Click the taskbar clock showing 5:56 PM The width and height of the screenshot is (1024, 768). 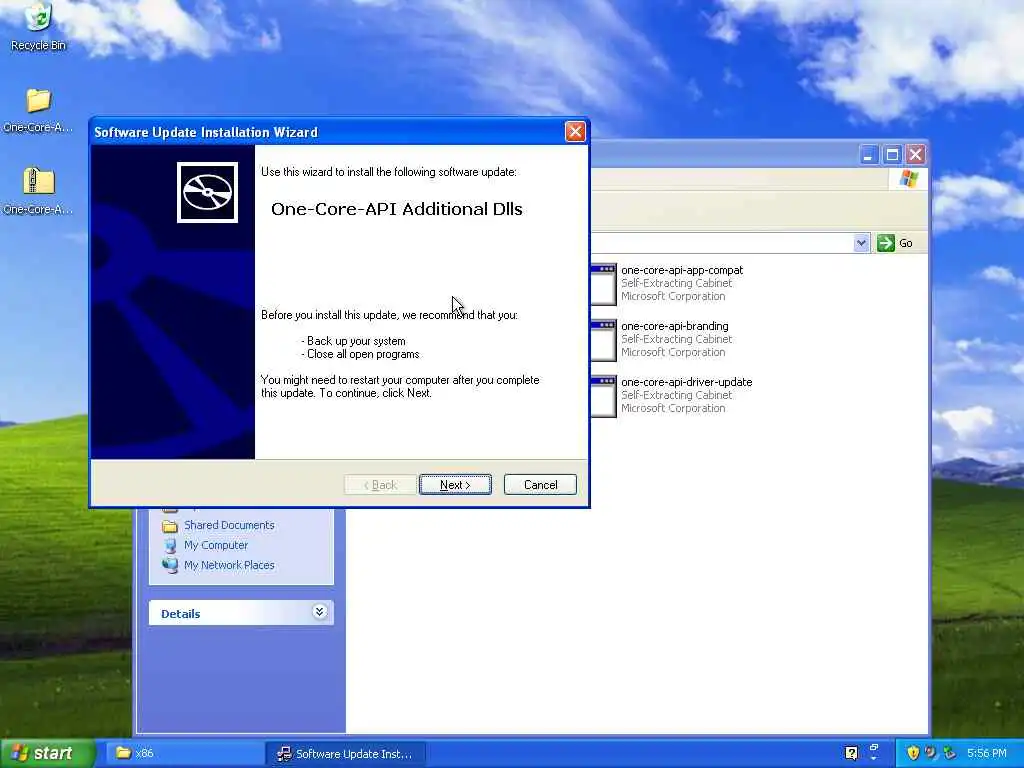[x=986, y=753]
